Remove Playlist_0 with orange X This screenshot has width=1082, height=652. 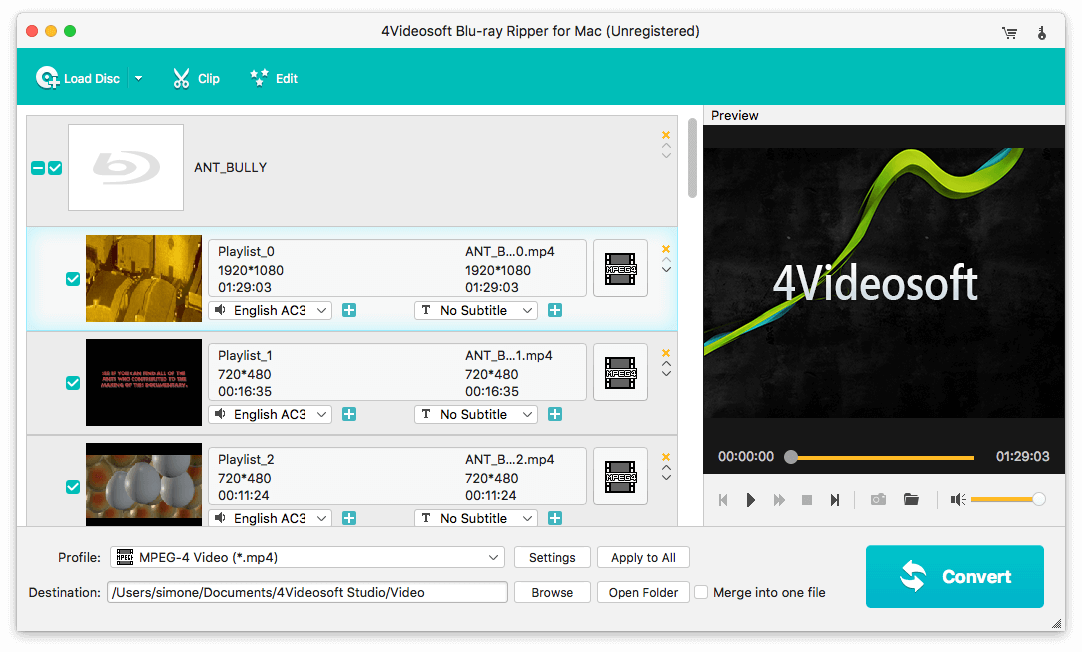click(x=666, y=249)
